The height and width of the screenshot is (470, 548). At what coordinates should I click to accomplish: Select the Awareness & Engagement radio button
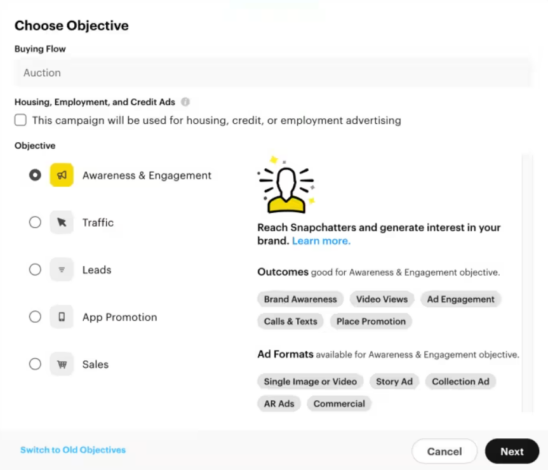click(x=35, y=175)
